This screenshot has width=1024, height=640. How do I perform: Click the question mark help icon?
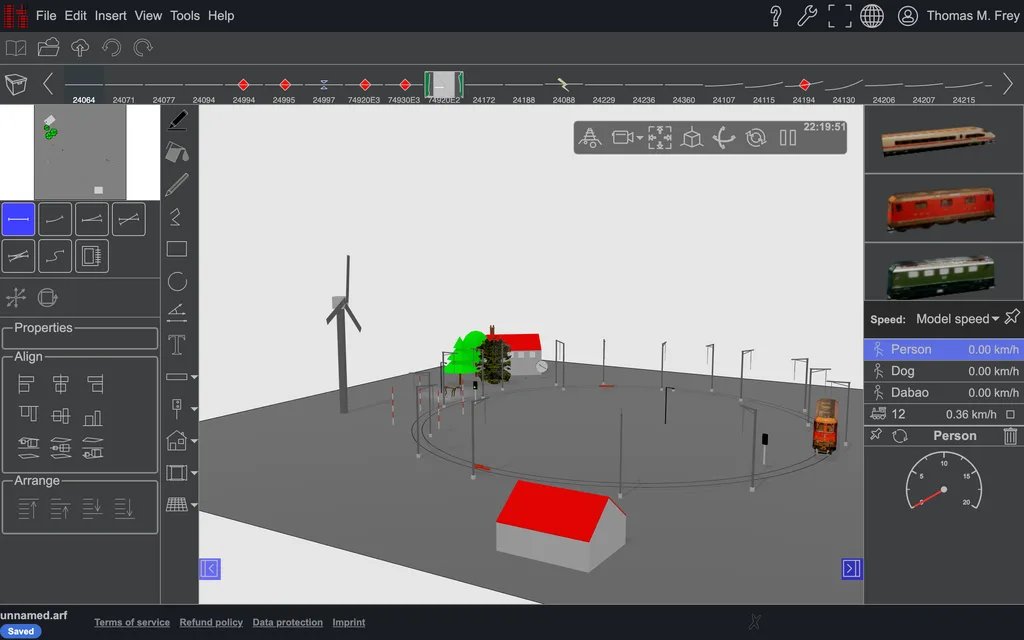point(775,16)
